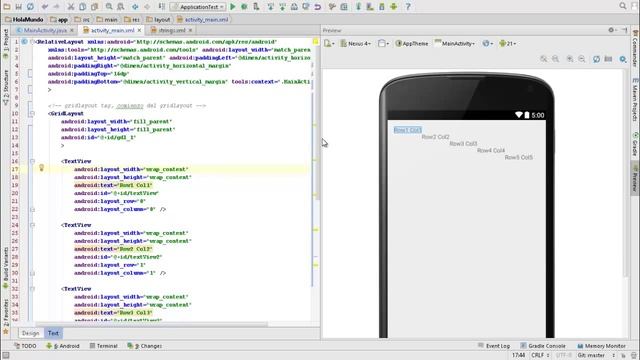Open the Changes tool window

tap(145, 346)
